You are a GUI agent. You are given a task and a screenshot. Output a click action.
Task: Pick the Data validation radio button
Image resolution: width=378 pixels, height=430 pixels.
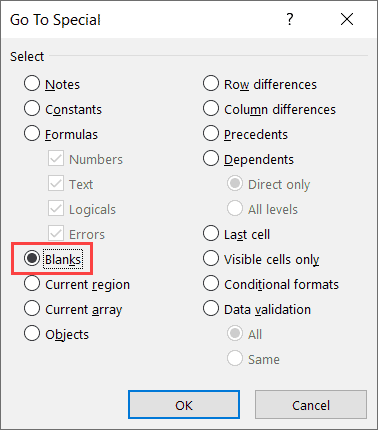[211, 308]
